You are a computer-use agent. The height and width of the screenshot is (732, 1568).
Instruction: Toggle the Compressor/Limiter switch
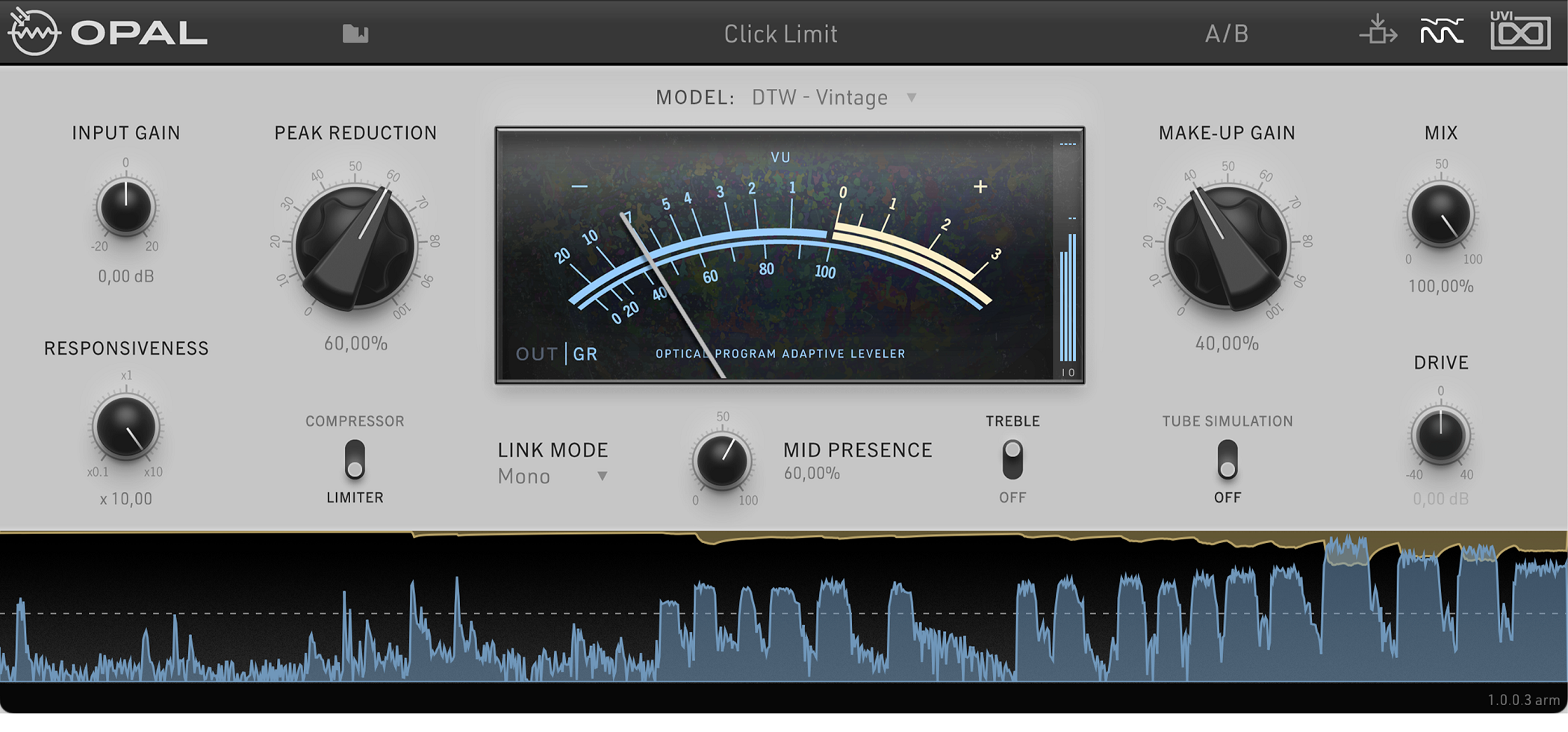[x=355, y=459]
